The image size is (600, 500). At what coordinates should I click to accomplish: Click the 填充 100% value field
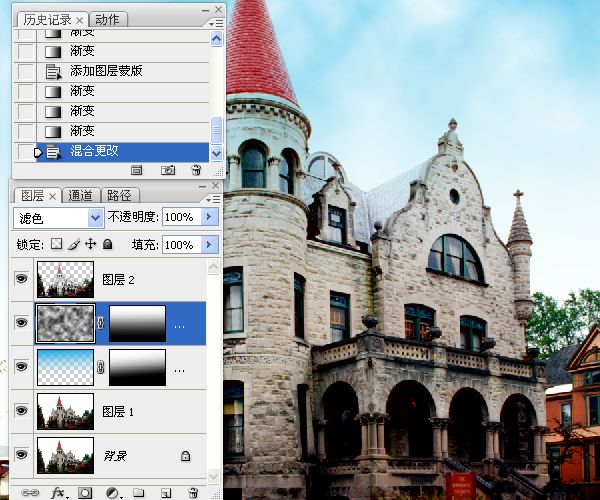(182, 244)
